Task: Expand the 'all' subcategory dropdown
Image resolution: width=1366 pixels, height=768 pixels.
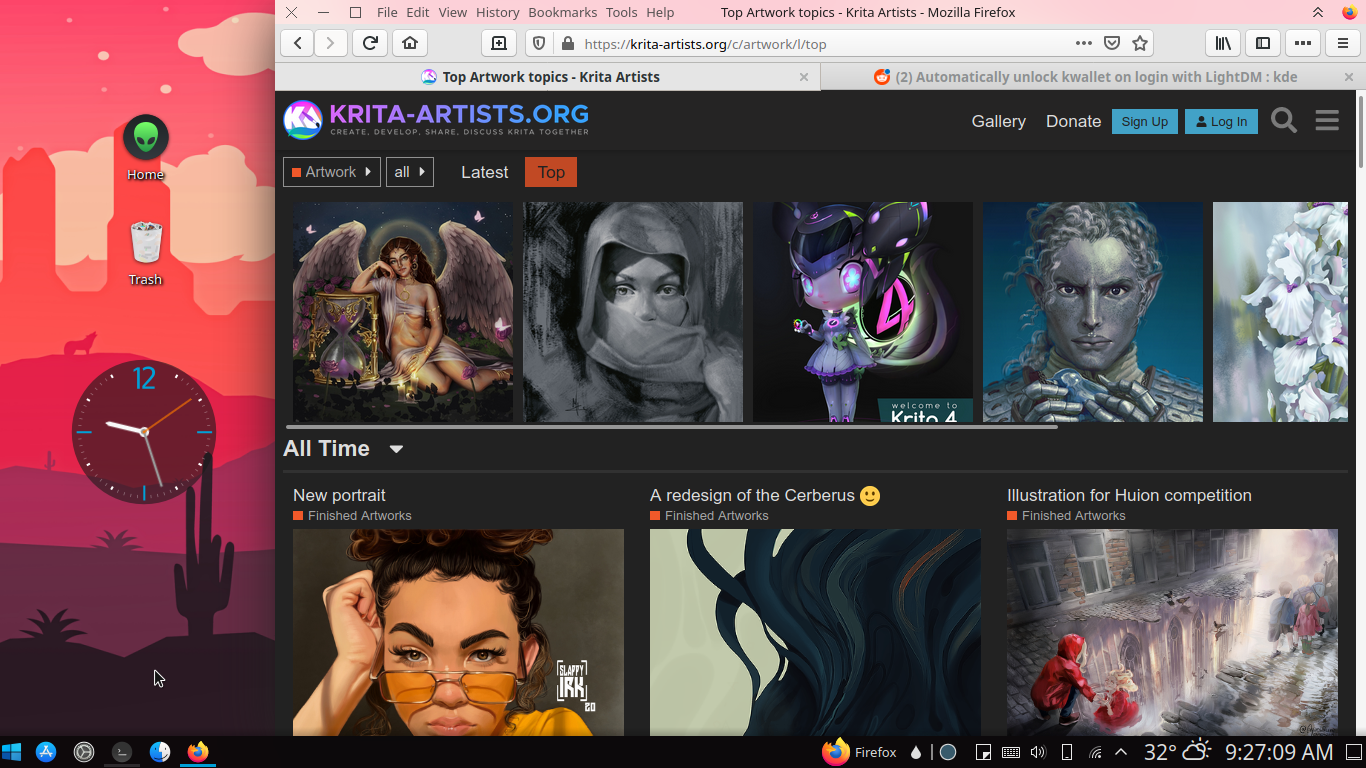Action: [x=410, y=172]
